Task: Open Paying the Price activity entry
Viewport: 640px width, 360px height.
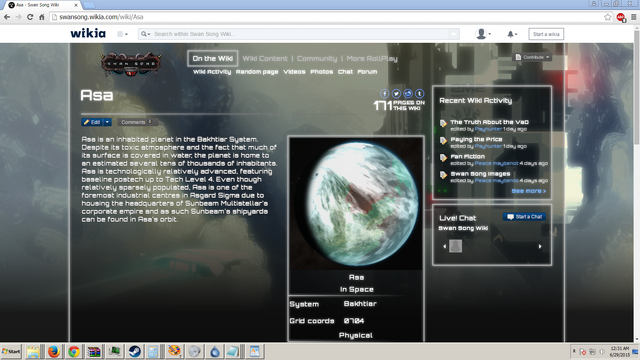Action: 476,139
